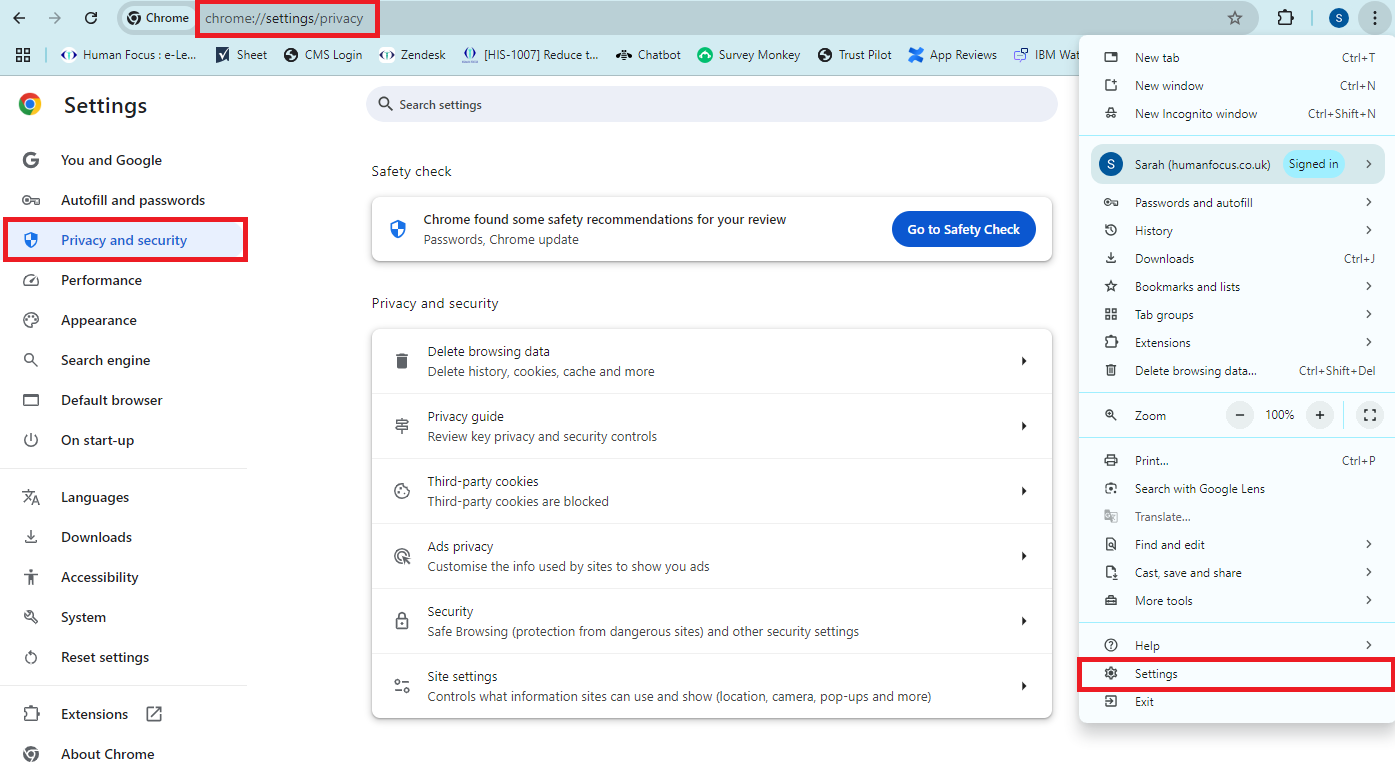This screenshot has width=1395, height=781.
Task: Expand Third-party cookies settings row
Action: 711,491
